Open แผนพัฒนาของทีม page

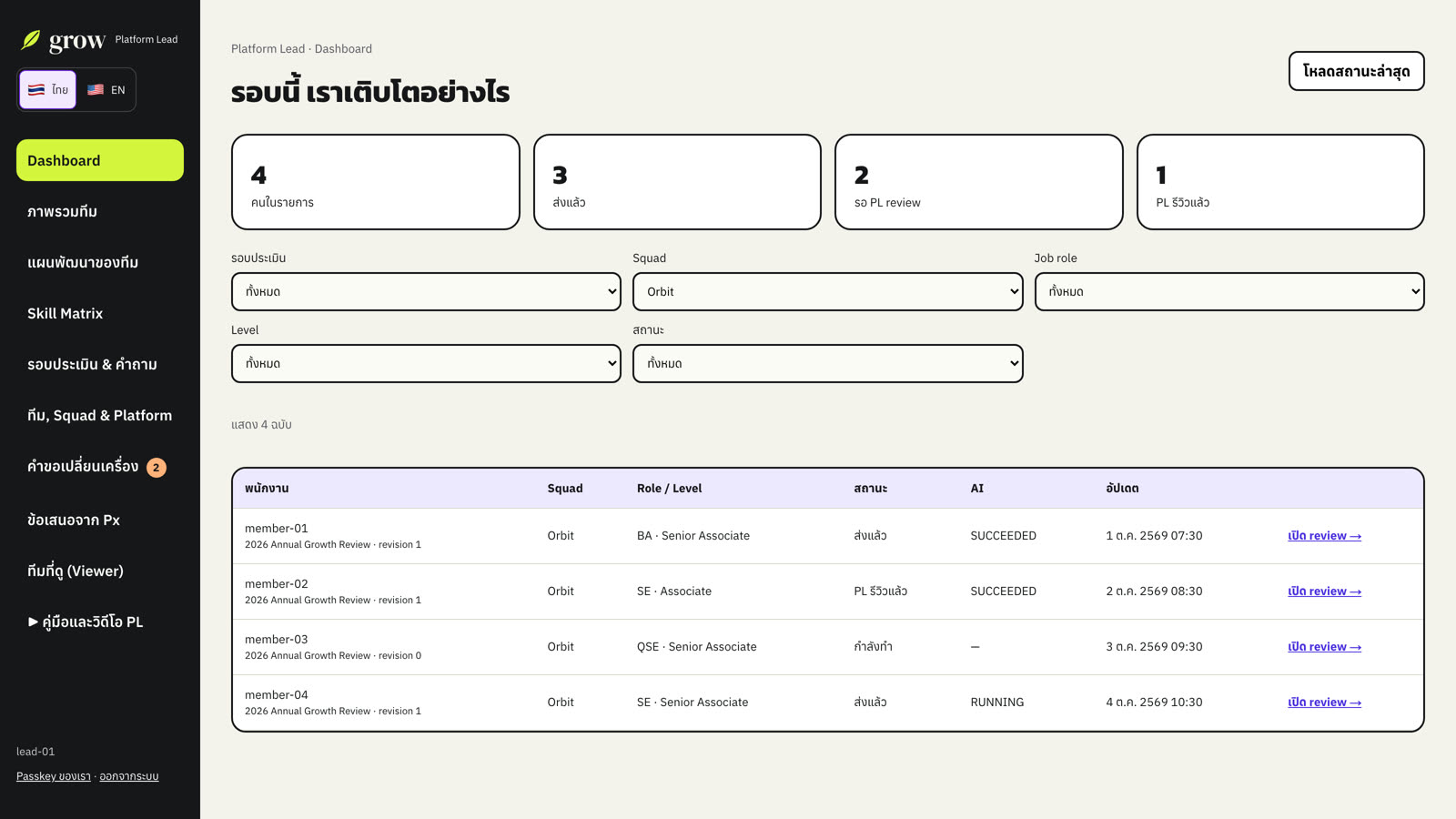point(100,262)
